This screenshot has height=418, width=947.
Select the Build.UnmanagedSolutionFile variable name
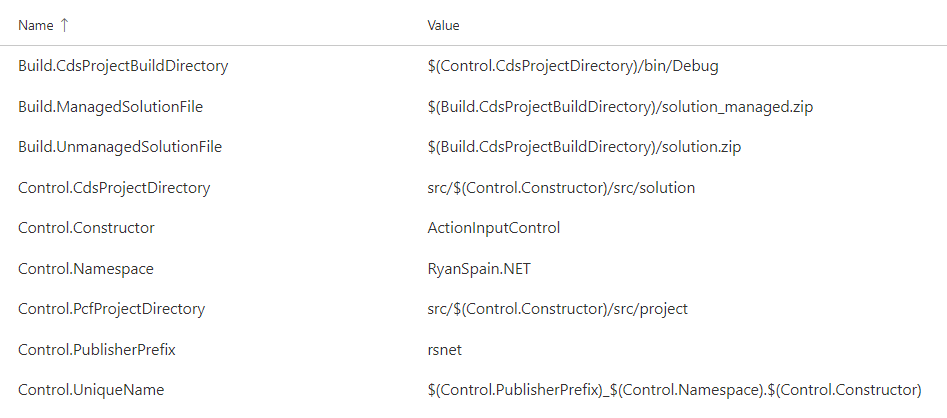tap(120, 147)
